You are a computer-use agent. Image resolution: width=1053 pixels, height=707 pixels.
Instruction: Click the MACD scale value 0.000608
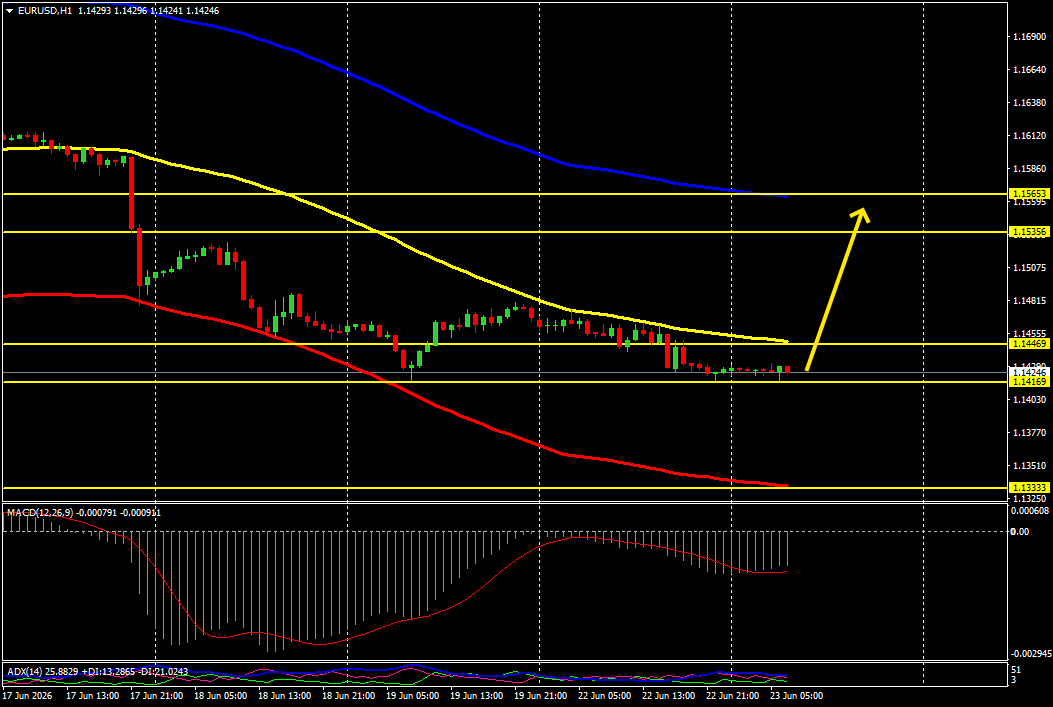pos(1029,510)
